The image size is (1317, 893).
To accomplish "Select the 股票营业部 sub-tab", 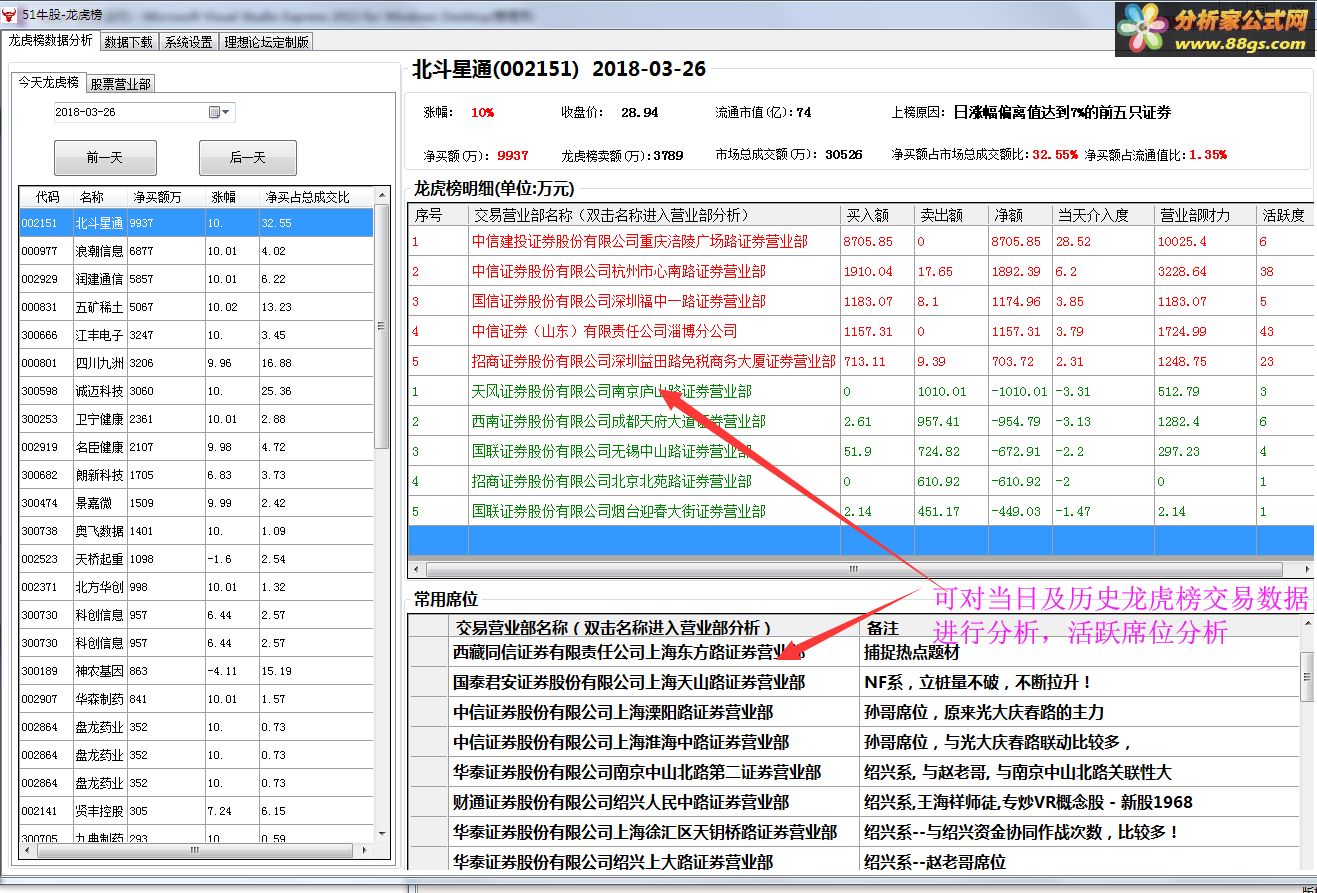I will pyautogui.click(x=121, y=84).
